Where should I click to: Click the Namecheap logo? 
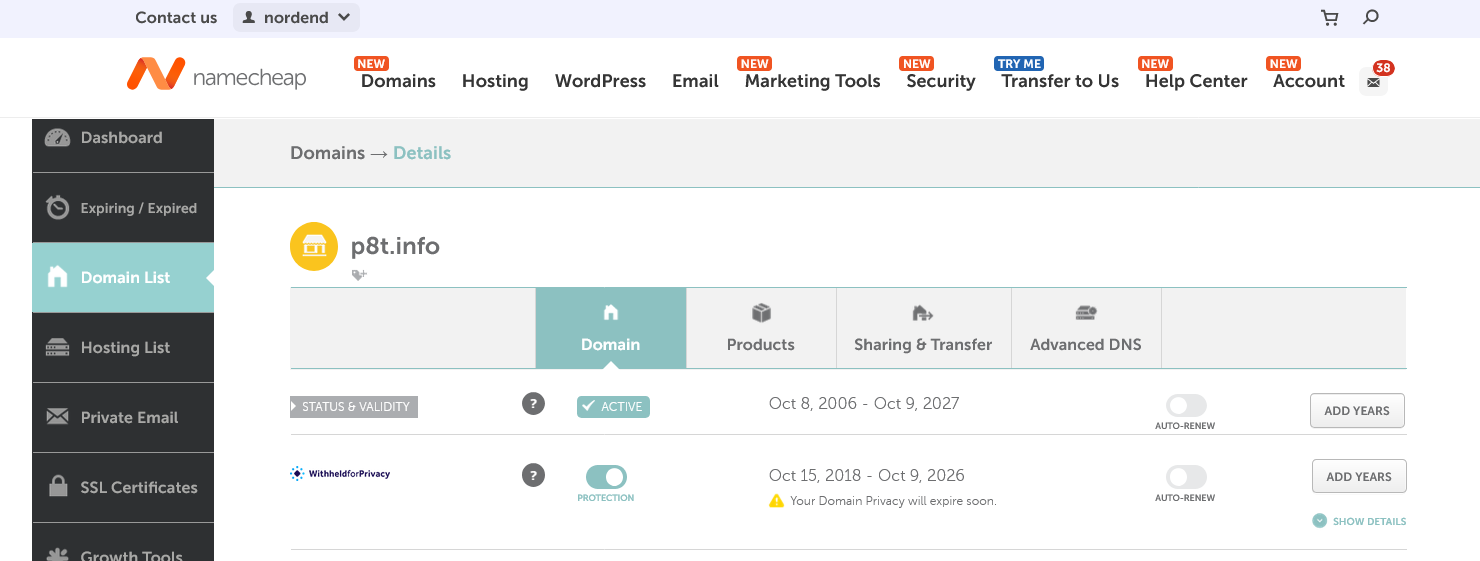point(216,76)
